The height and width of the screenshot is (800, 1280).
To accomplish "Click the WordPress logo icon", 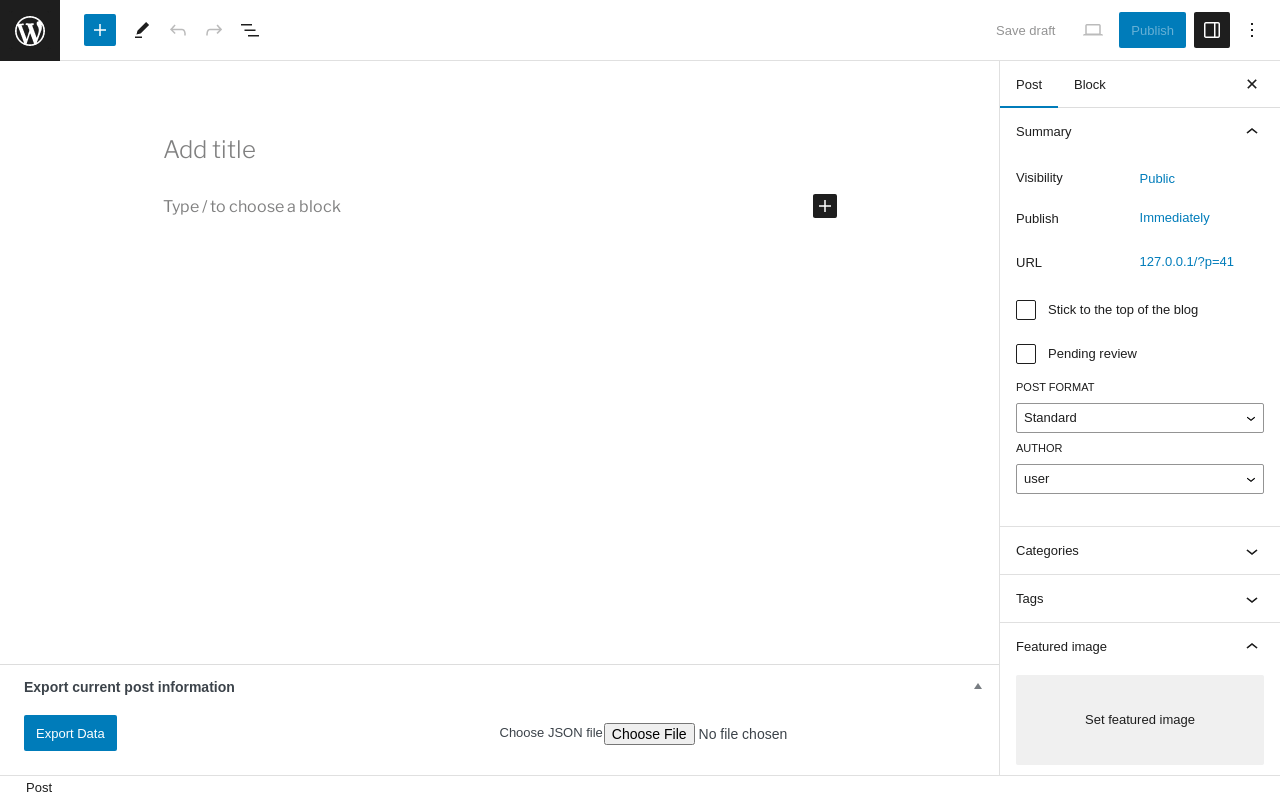I will point(30,30).
